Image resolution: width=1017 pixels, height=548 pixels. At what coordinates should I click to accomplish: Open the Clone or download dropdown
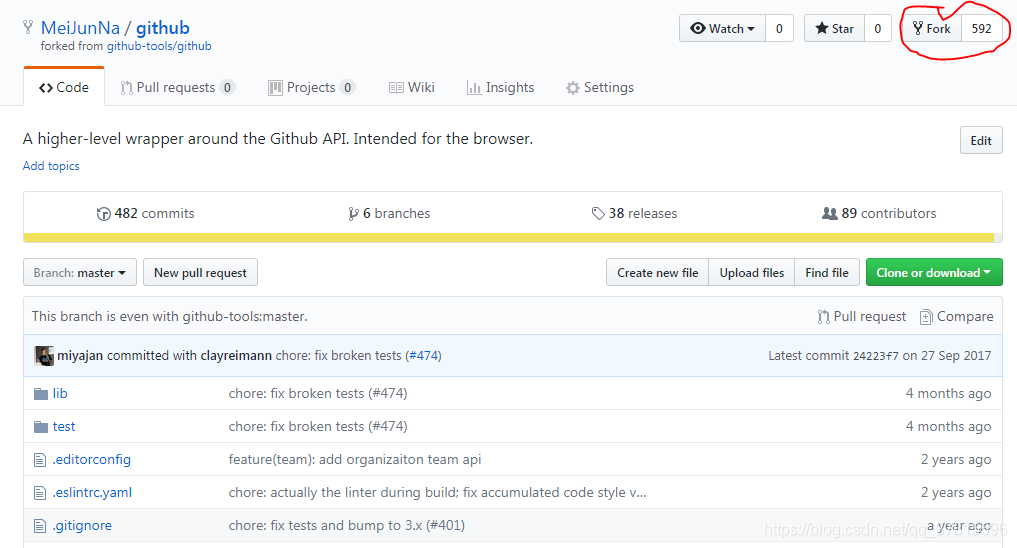(x=934, y=272)
